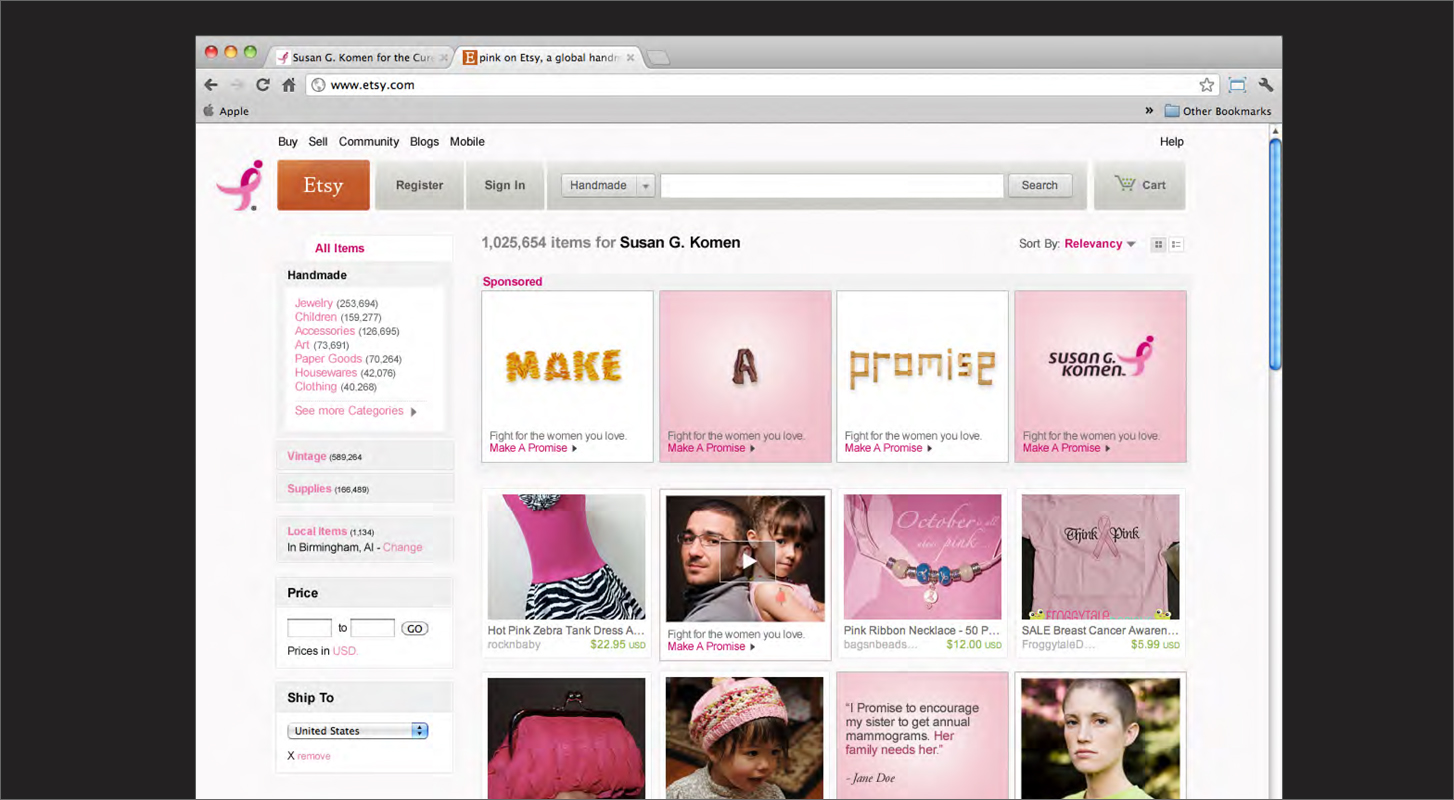
Task: Select the pink on Etsy tab
Action: tap(549, 58)
